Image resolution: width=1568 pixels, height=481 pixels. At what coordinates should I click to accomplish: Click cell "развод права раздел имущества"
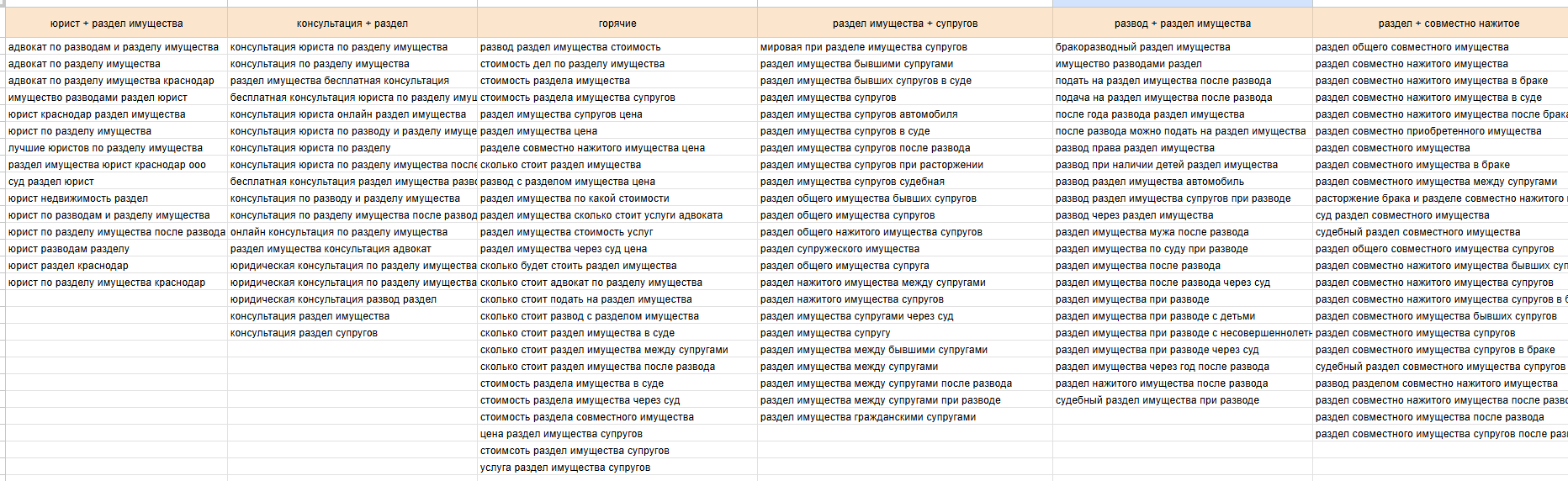1183,148
